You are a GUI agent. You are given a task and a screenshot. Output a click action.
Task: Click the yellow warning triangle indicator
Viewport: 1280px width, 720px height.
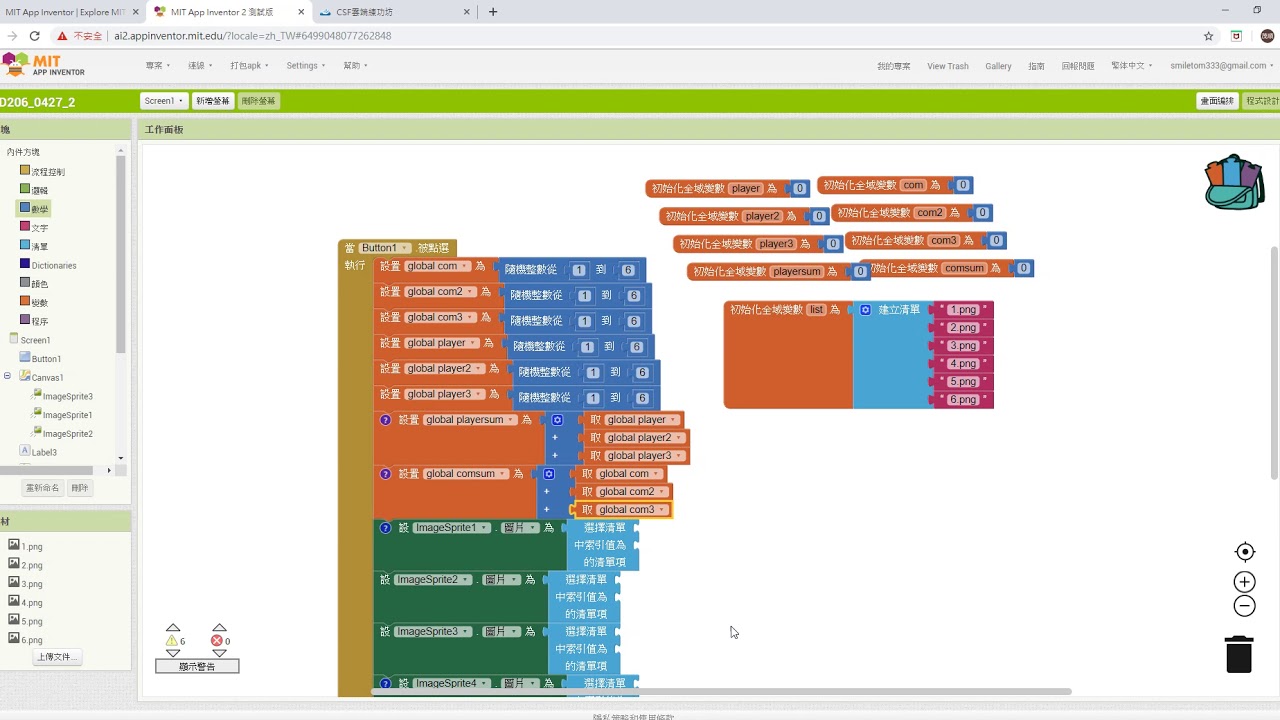tap(172, 641)
